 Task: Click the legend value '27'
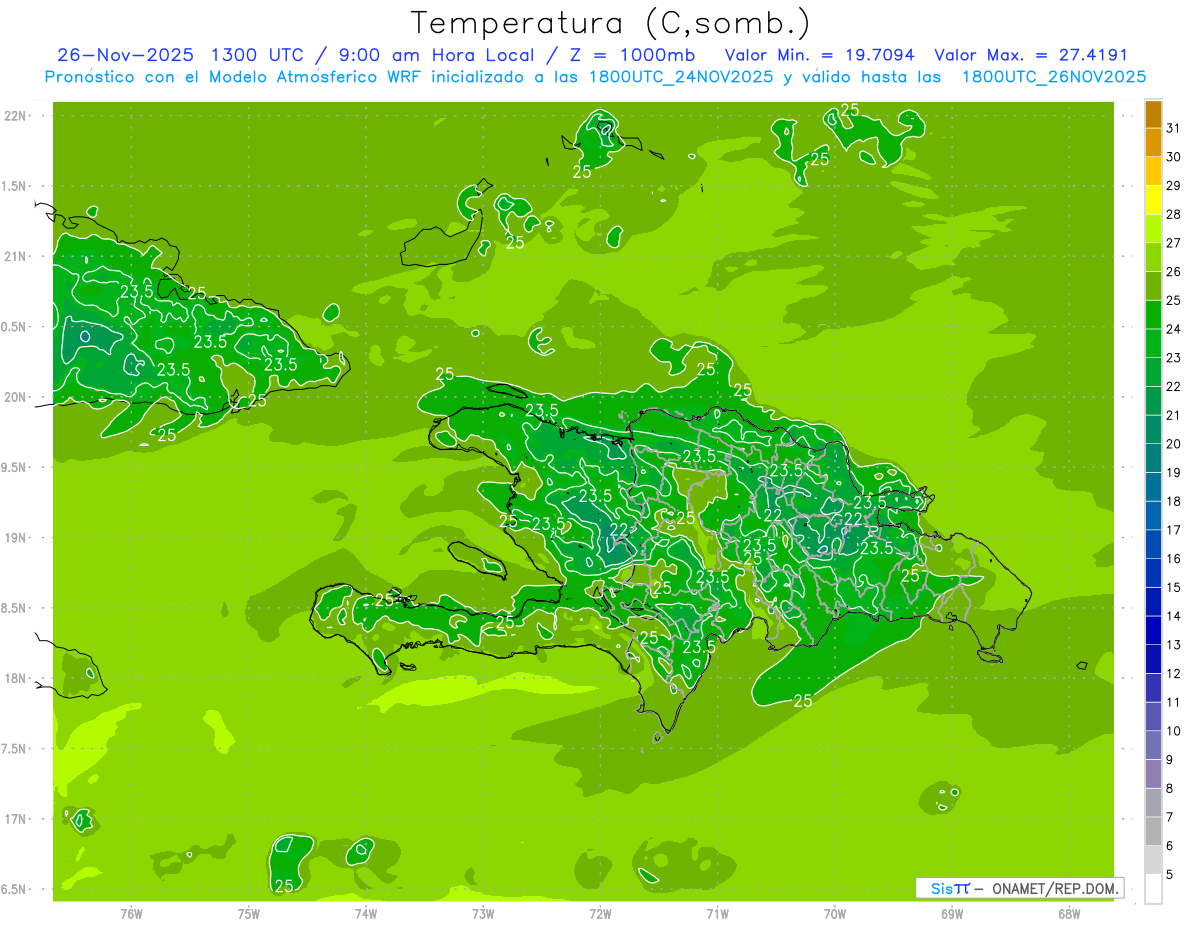click(x=1174, y=243)
